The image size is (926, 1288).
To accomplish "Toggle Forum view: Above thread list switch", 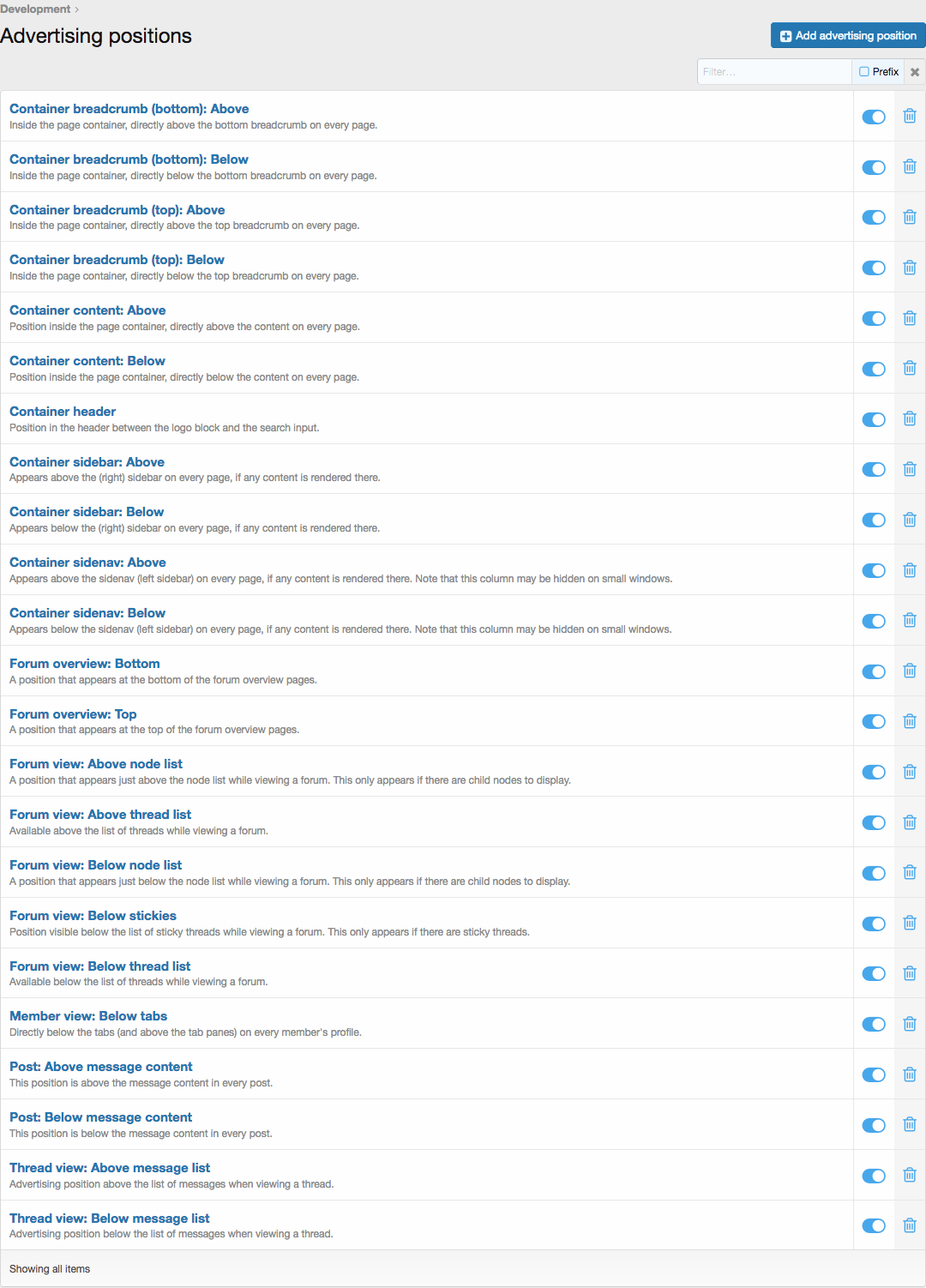I will pos(874,823).
